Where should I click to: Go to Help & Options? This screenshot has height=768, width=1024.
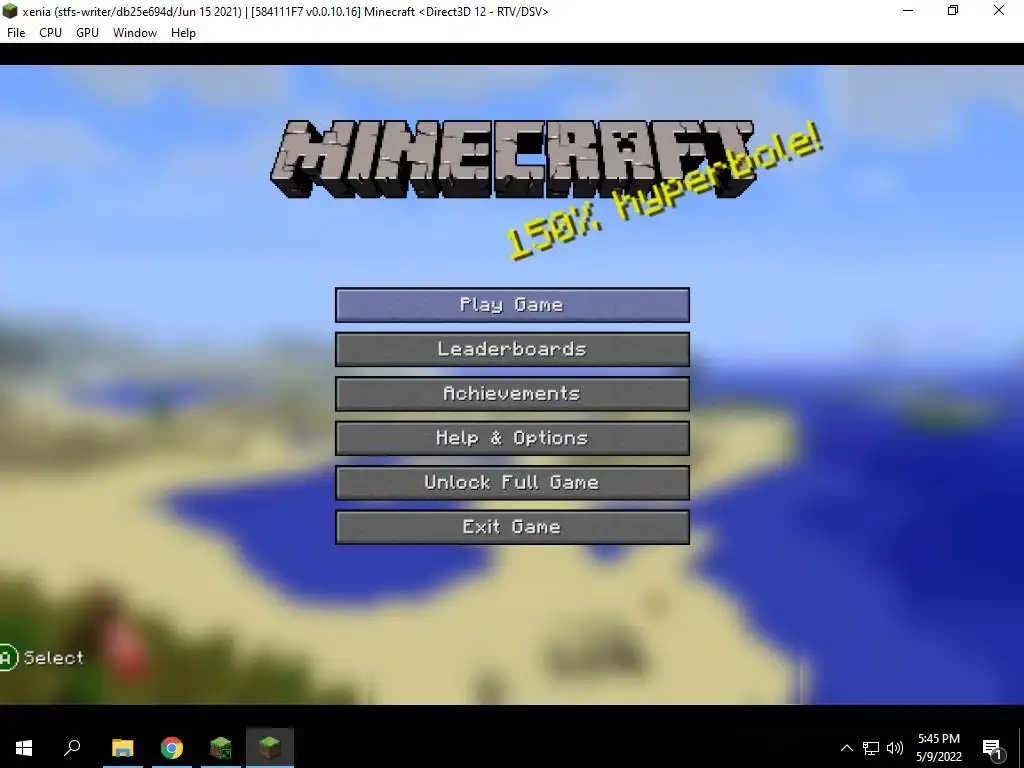click(512, 438)
